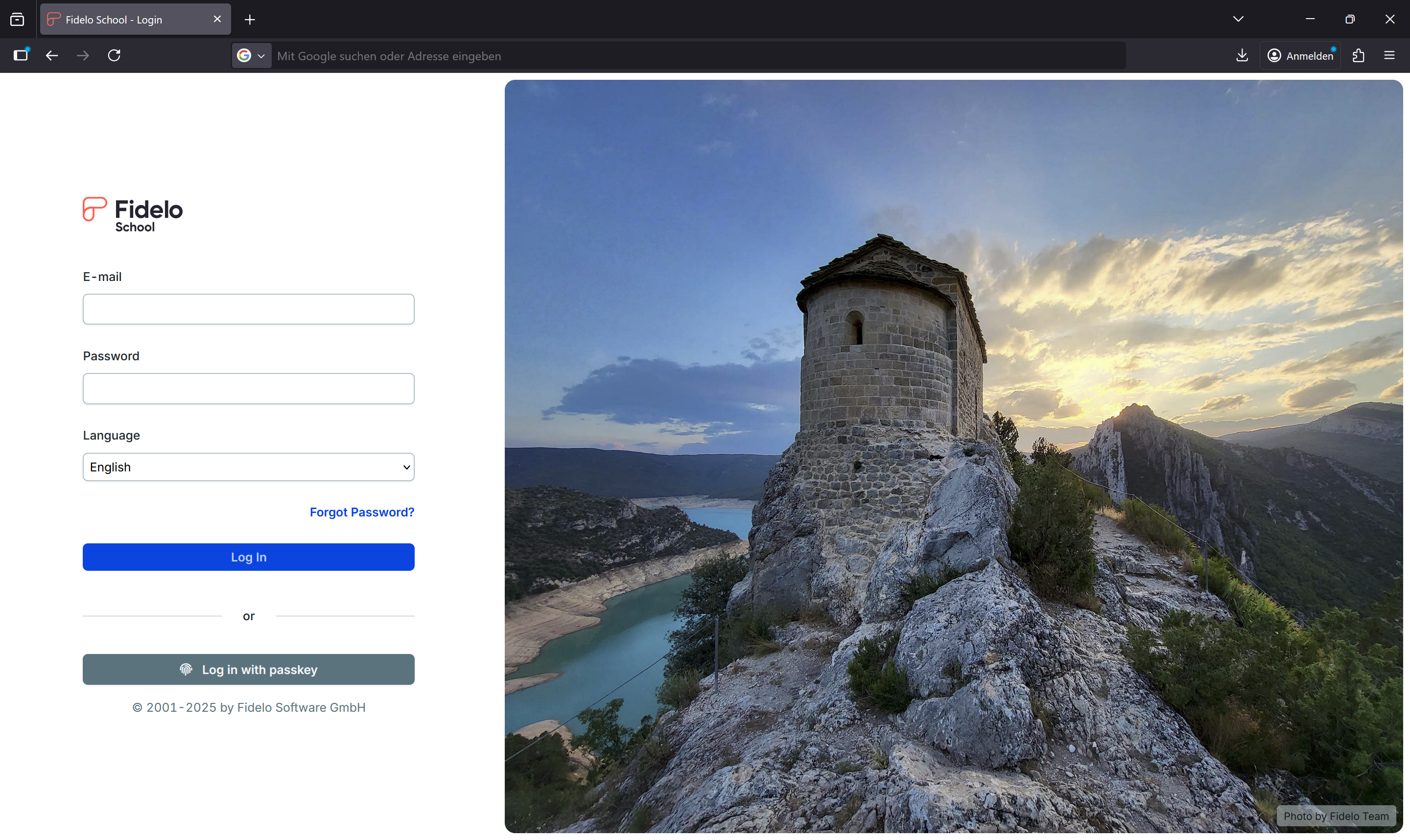Open a new browser tab
This screenshot has height=840, width=1410.
pos(250,20)
